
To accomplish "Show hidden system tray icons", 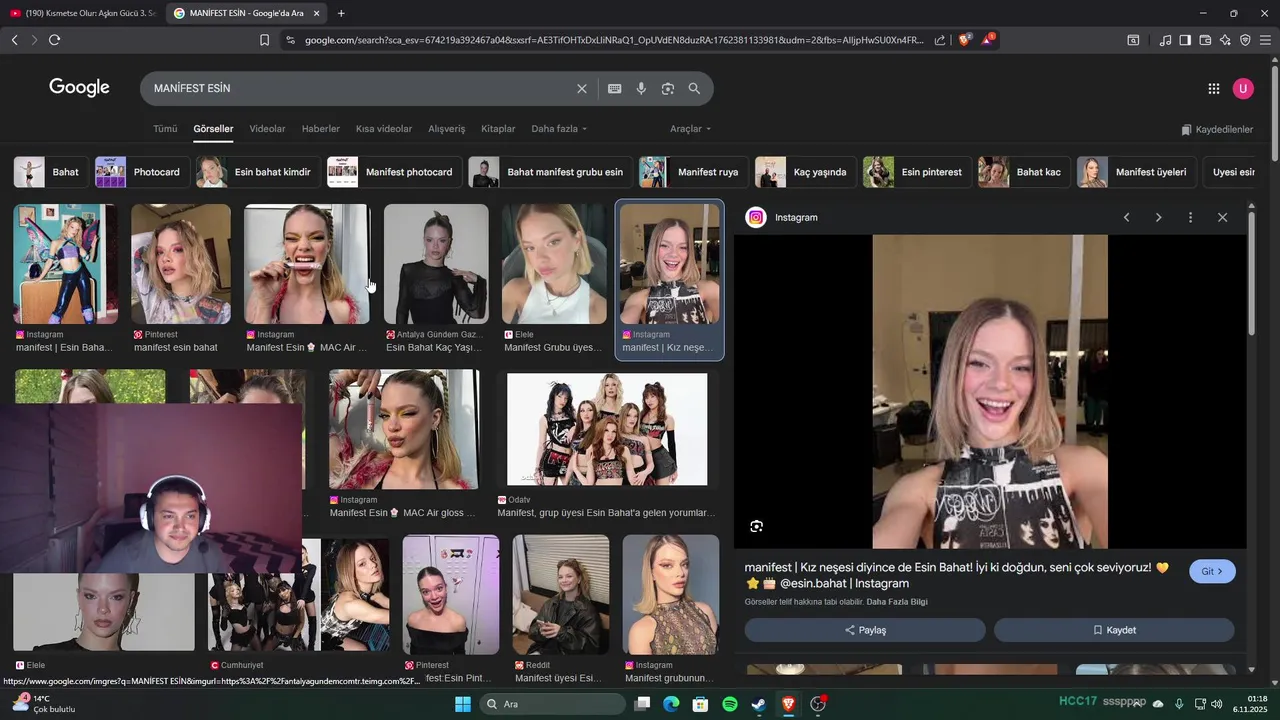I will click(x=1138, y=704).
